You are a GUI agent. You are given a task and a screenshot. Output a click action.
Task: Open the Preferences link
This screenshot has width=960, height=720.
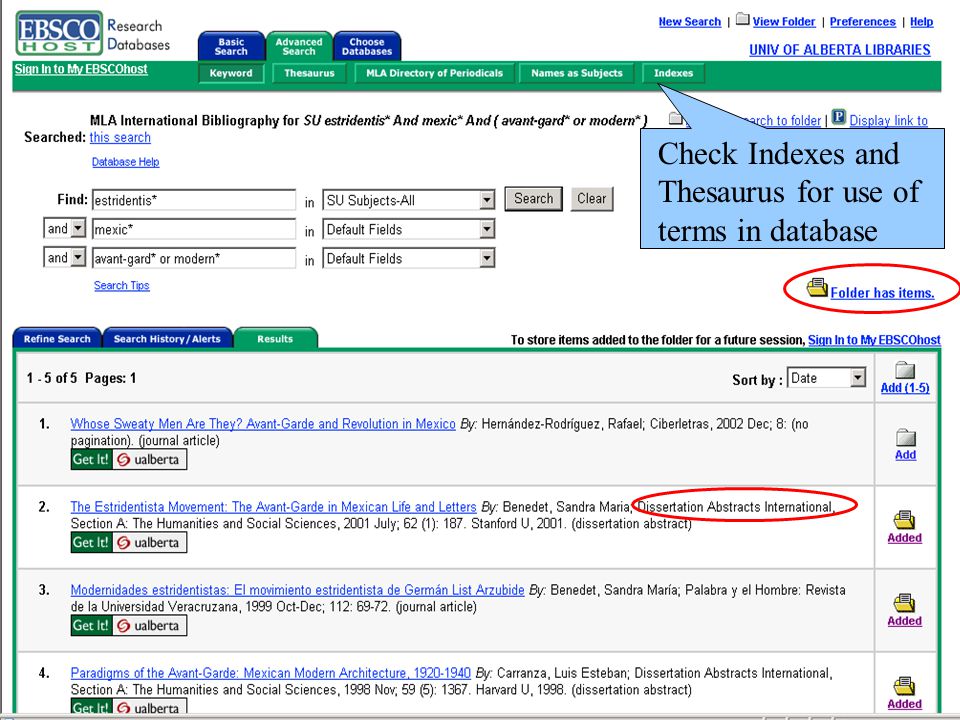tap(862, 21)
